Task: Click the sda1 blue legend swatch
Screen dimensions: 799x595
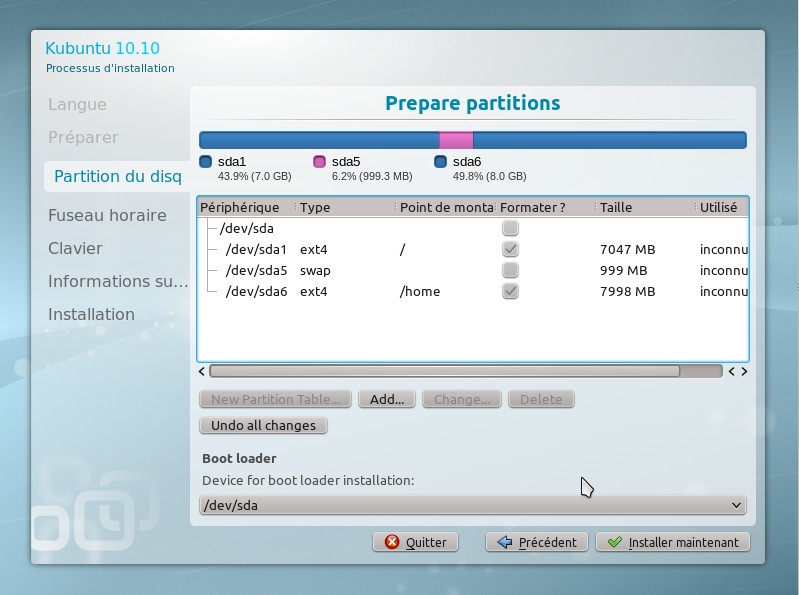Action: pos(205,161)
